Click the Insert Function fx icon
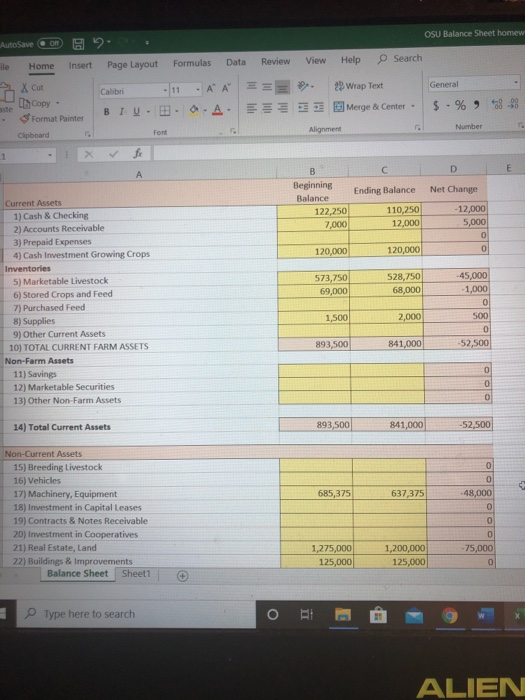The width and height of the screenshot is (525, 700). pos(138,153)
